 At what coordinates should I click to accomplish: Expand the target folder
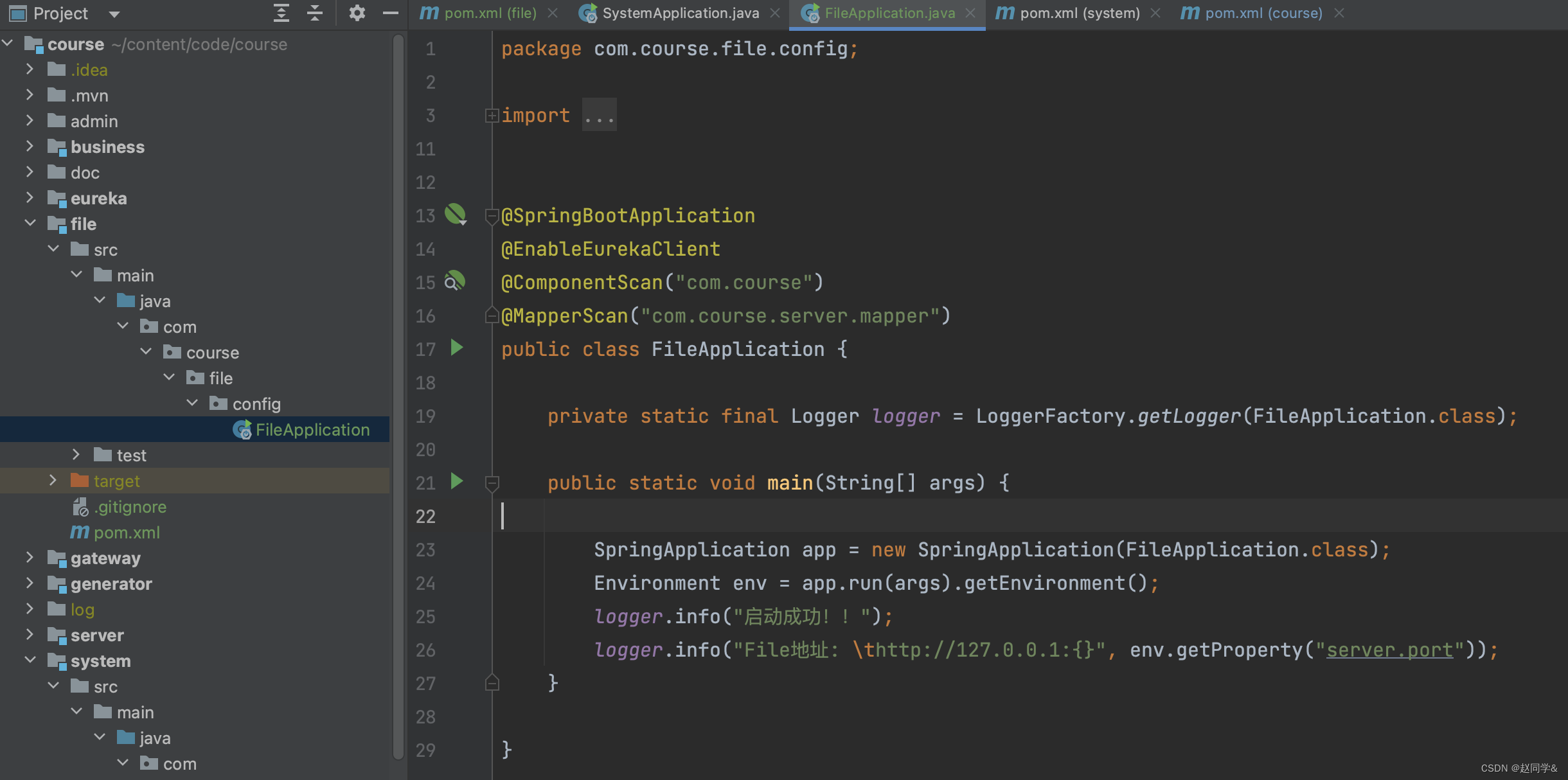(x=53, y=481)
